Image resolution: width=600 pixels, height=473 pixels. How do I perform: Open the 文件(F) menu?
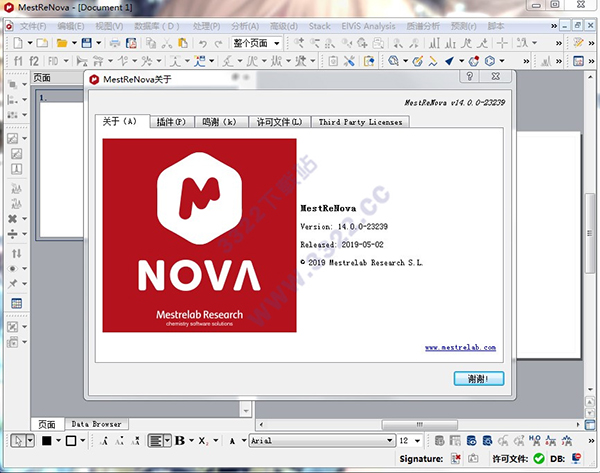(33, 26)
